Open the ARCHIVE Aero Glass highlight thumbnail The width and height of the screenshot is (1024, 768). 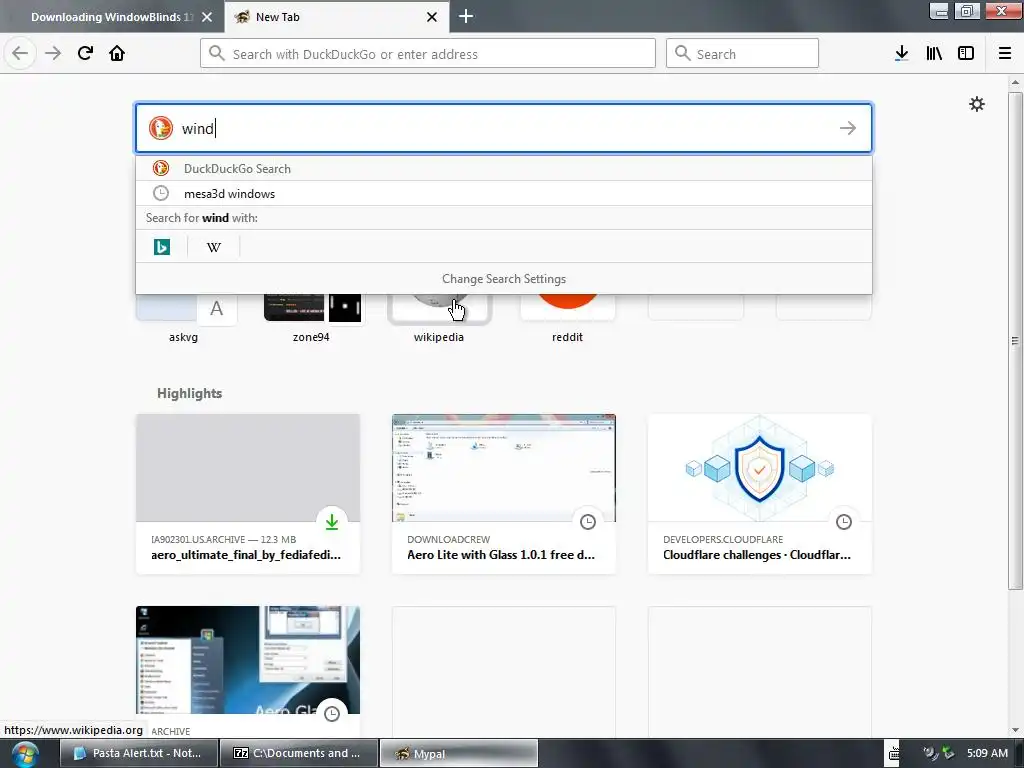pyautogui.click(x=248, y=660)
